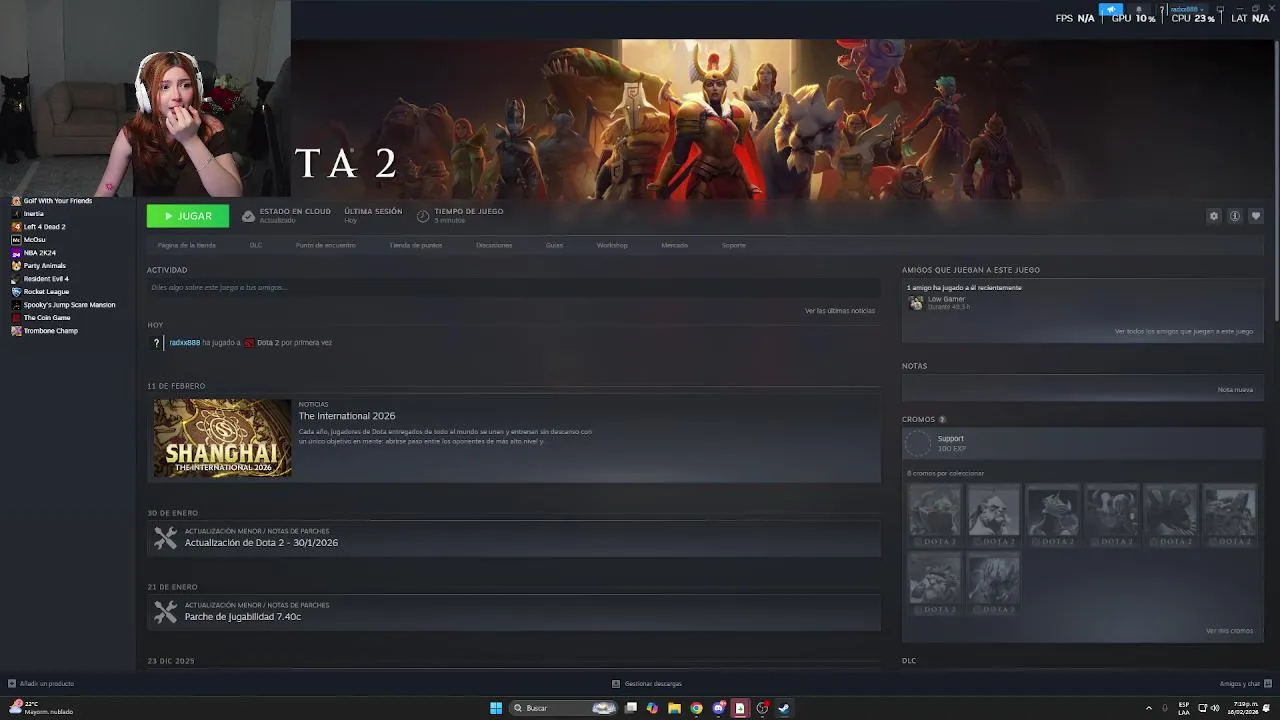
Task: Open Punto de encuentro tab
Action: pos(325,245)
